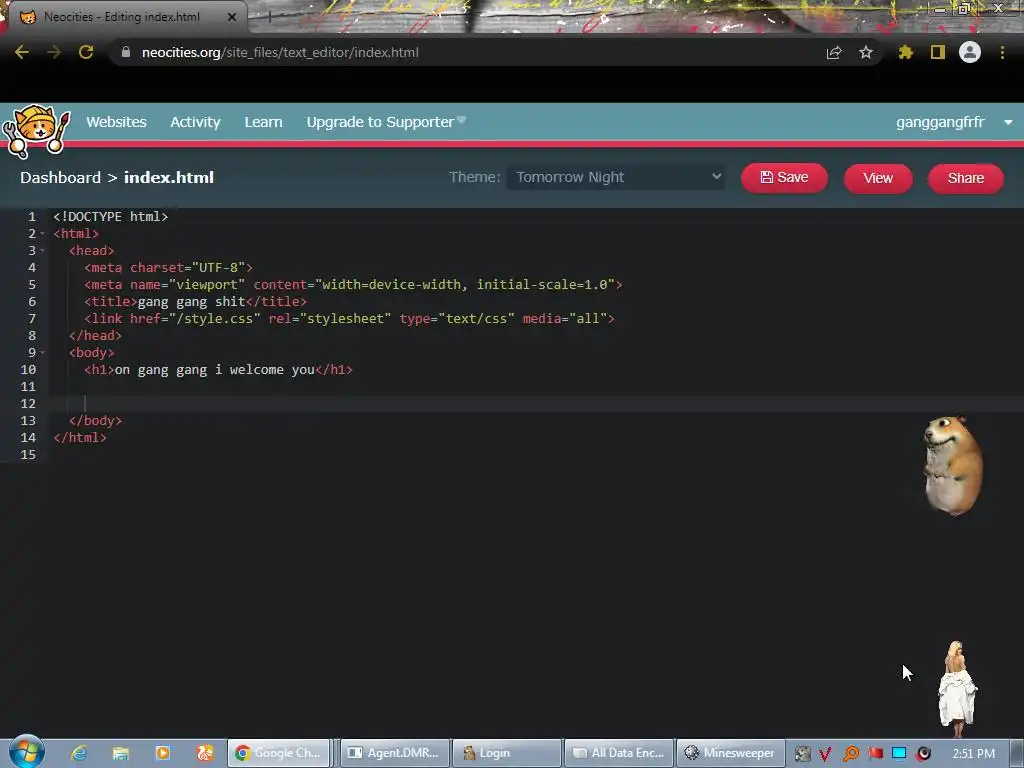Click the first gray tray icon left of the red V
1024x768 pixels.
(802, 754)
